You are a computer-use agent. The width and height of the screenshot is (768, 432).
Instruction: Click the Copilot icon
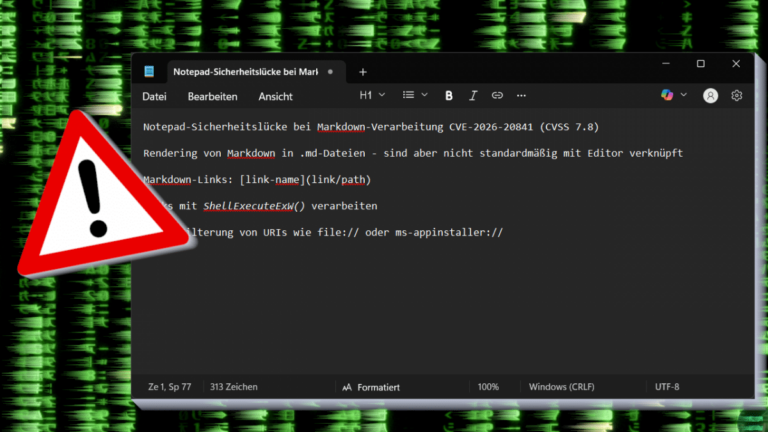pos(667,95)
